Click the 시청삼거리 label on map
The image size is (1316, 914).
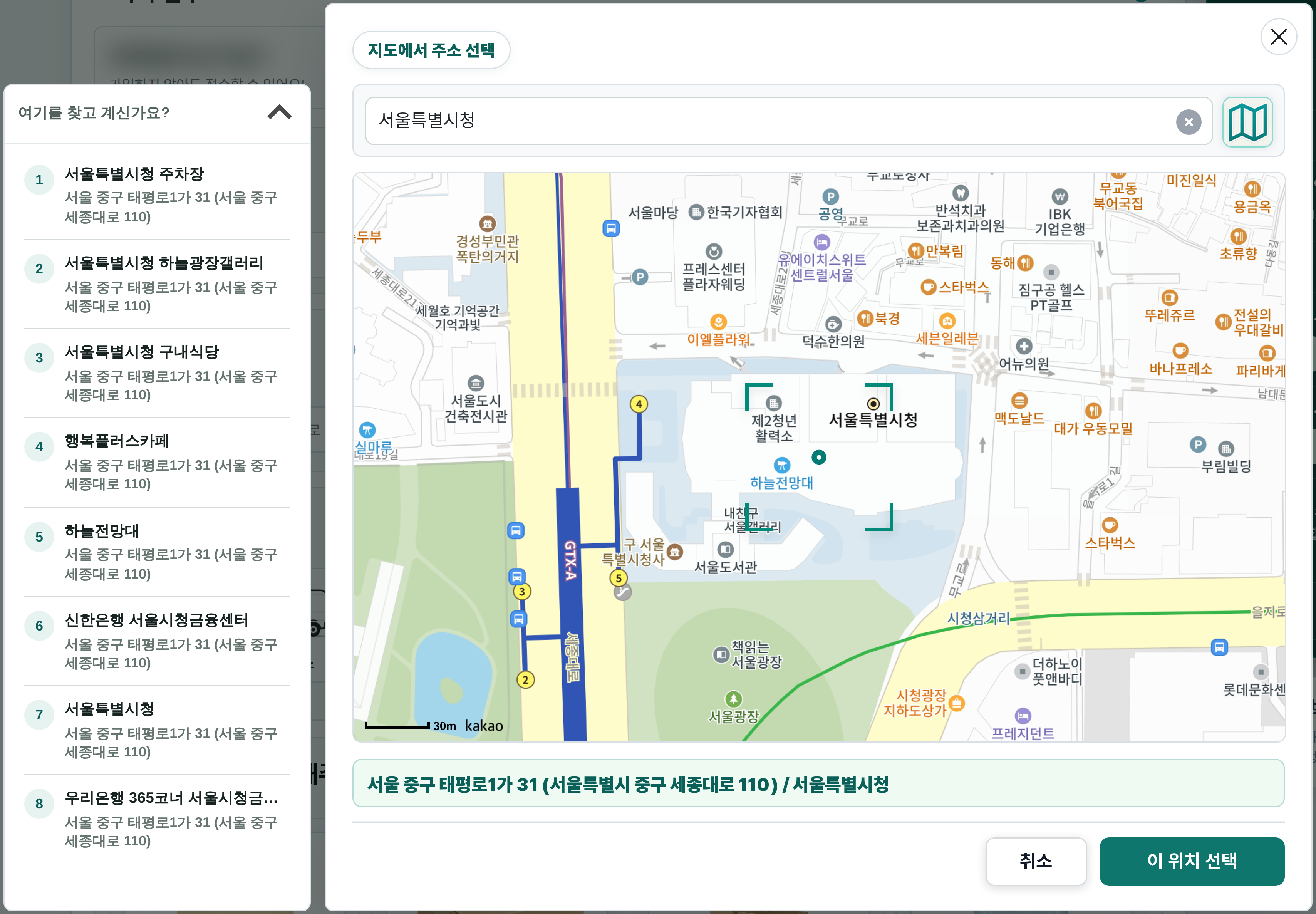pyautogui.click(x=978, y=619)
